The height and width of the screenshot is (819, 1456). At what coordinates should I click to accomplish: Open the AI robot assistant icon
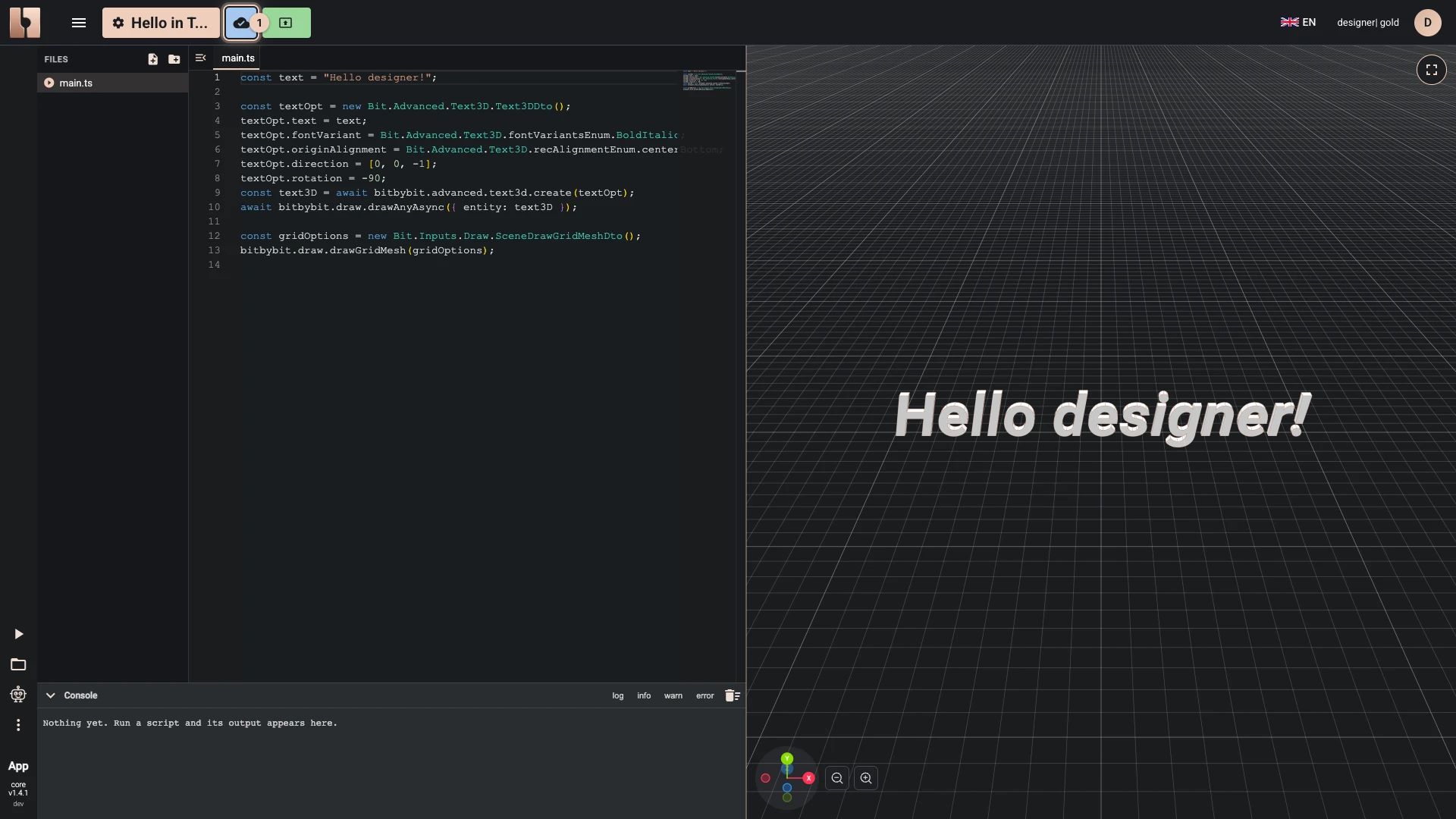pos(18,695)
